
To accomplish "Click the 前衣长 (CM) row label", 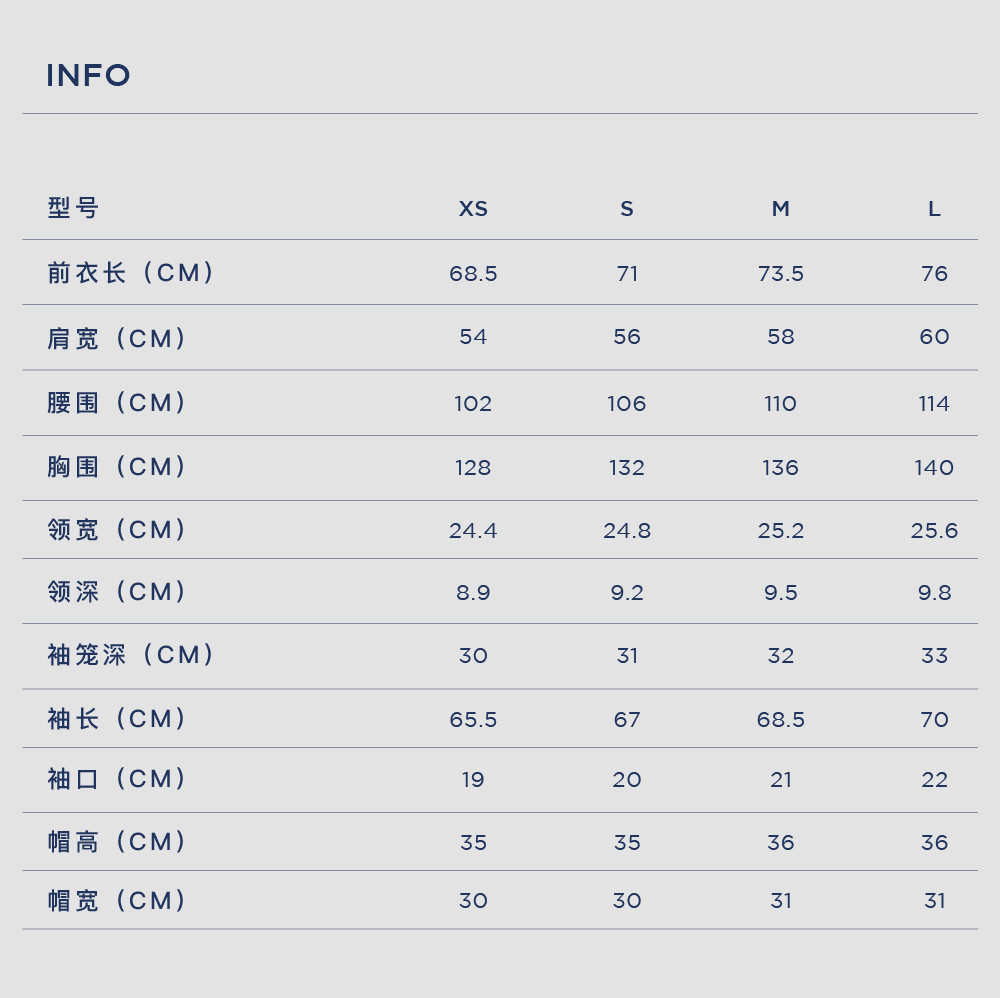I will coord(131,273).
